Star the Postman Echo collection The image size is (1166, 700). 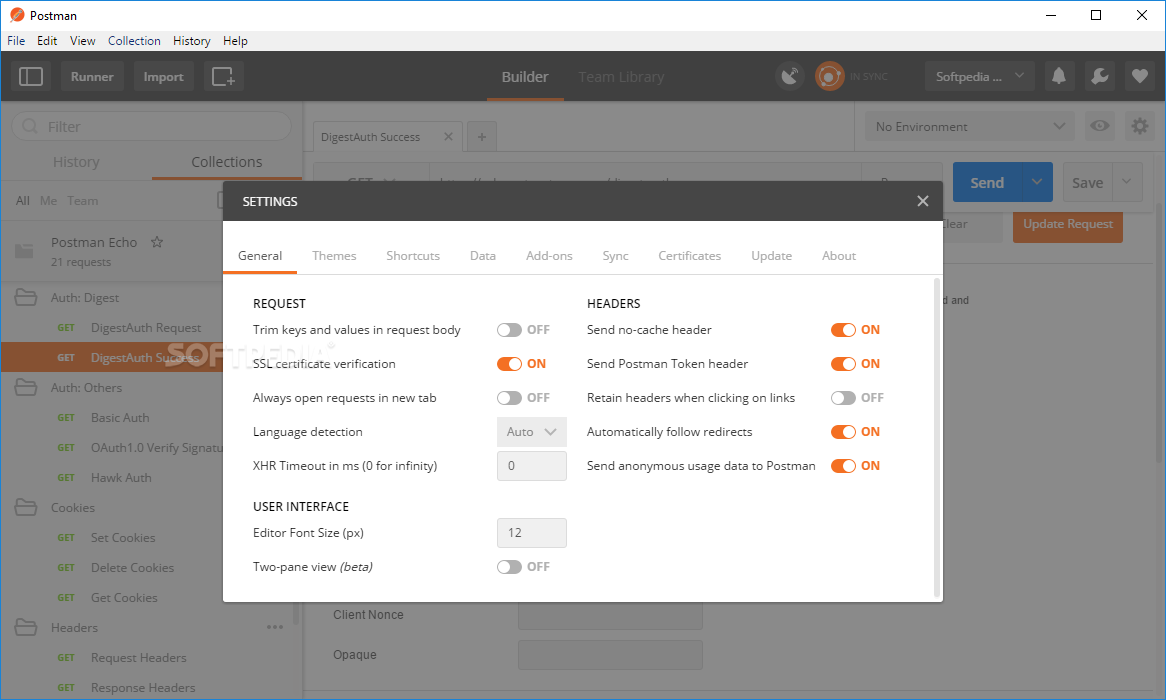pyautogui.click(x=157, y=242)
